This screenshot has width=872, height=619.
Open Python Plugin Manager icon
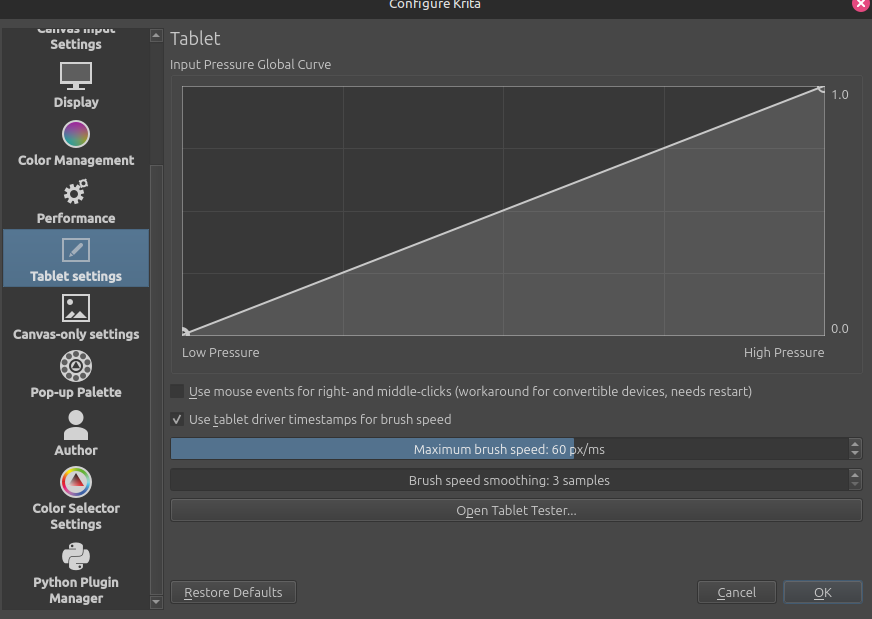click(x=76, y=556)
